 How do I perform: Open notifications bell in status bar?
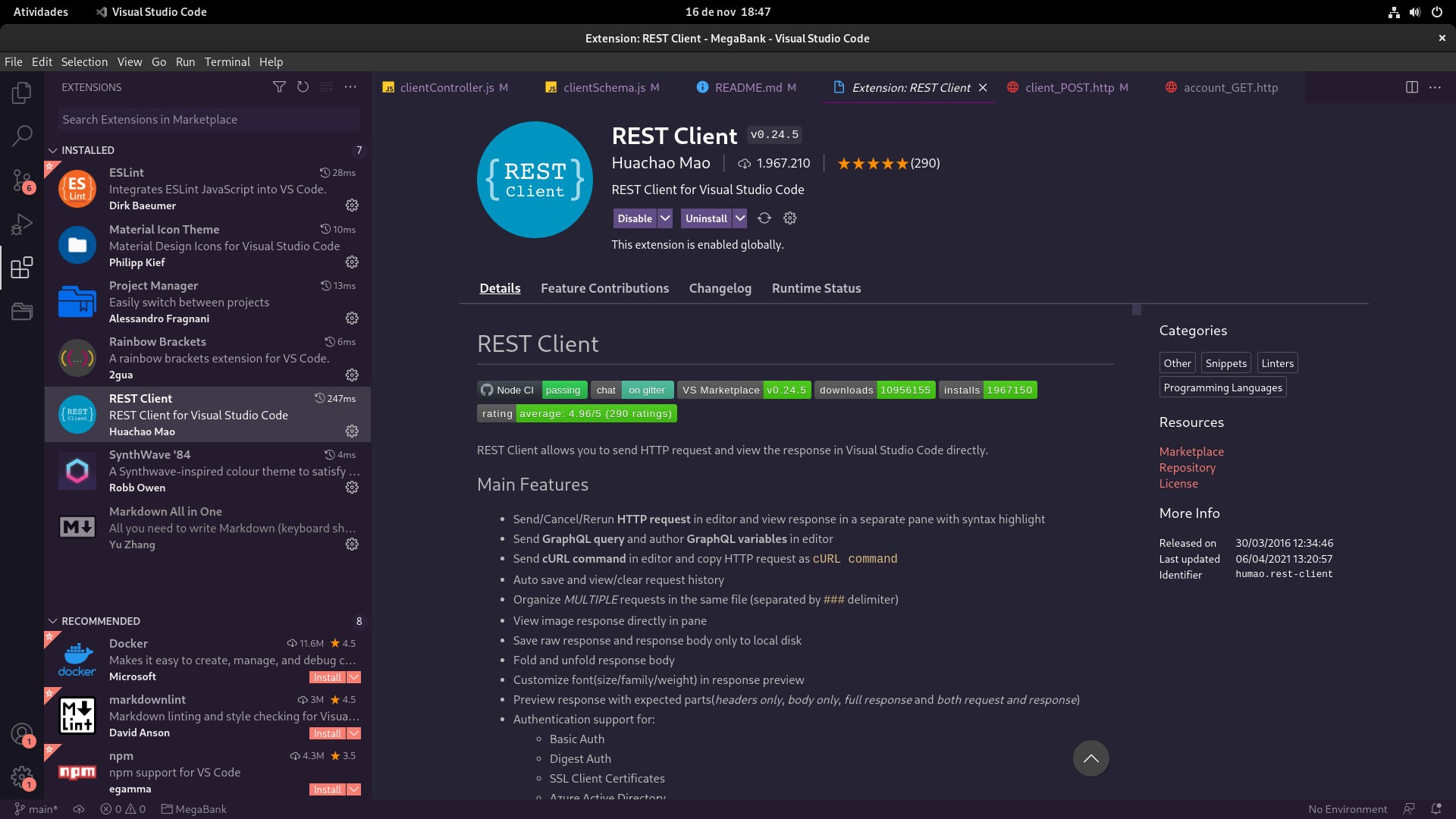coord(1436,809)
